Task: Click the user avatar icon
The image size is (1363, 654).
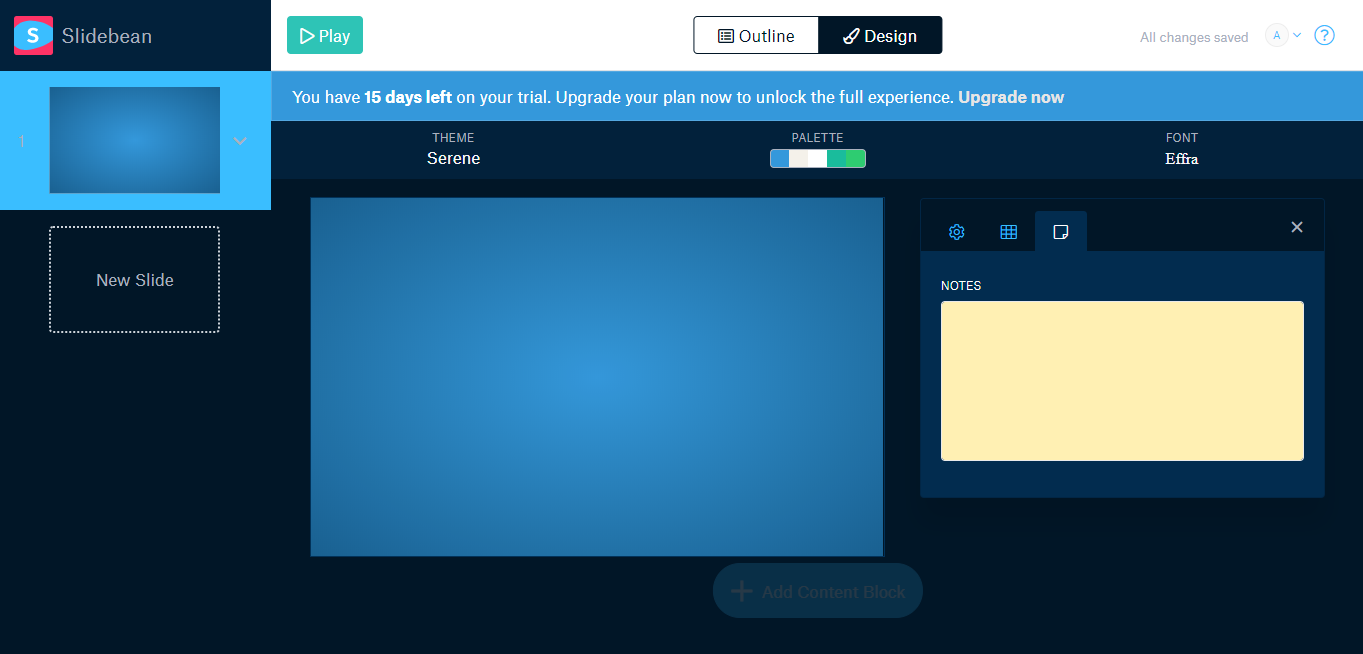Action: click(x=1276, y=35)
